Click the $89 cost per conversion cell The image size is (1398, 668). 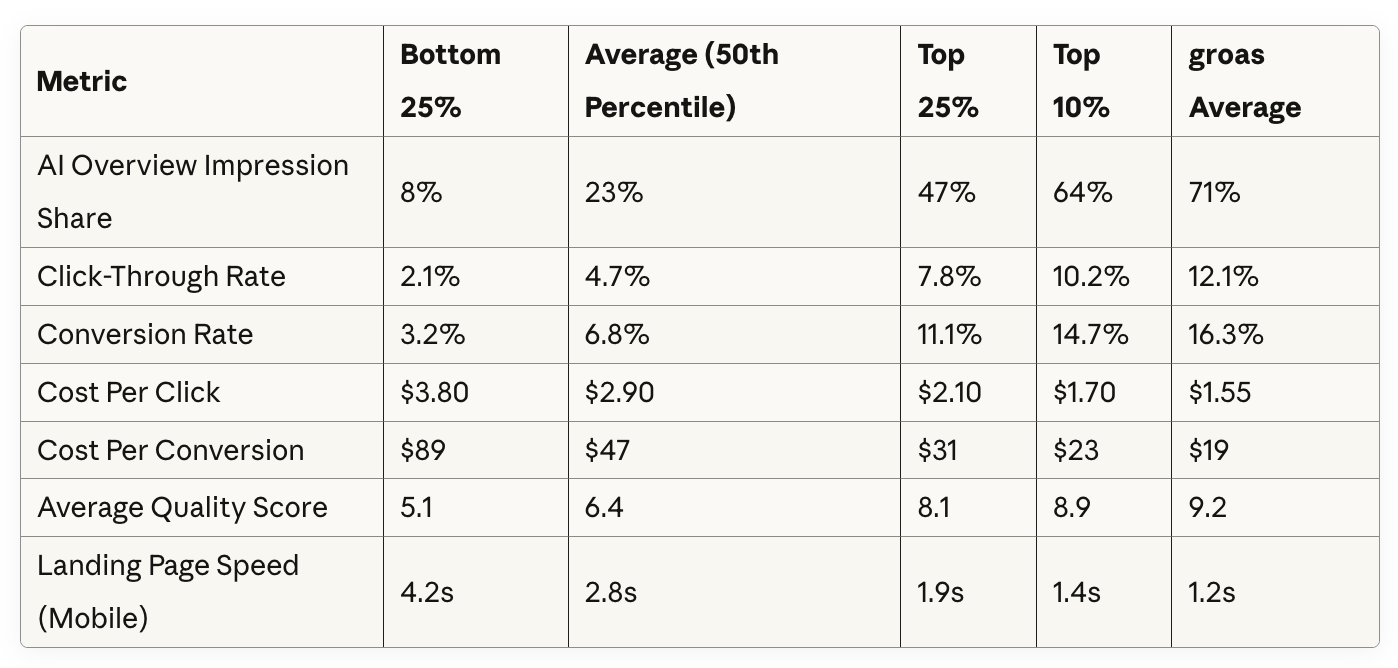(423, 450)
